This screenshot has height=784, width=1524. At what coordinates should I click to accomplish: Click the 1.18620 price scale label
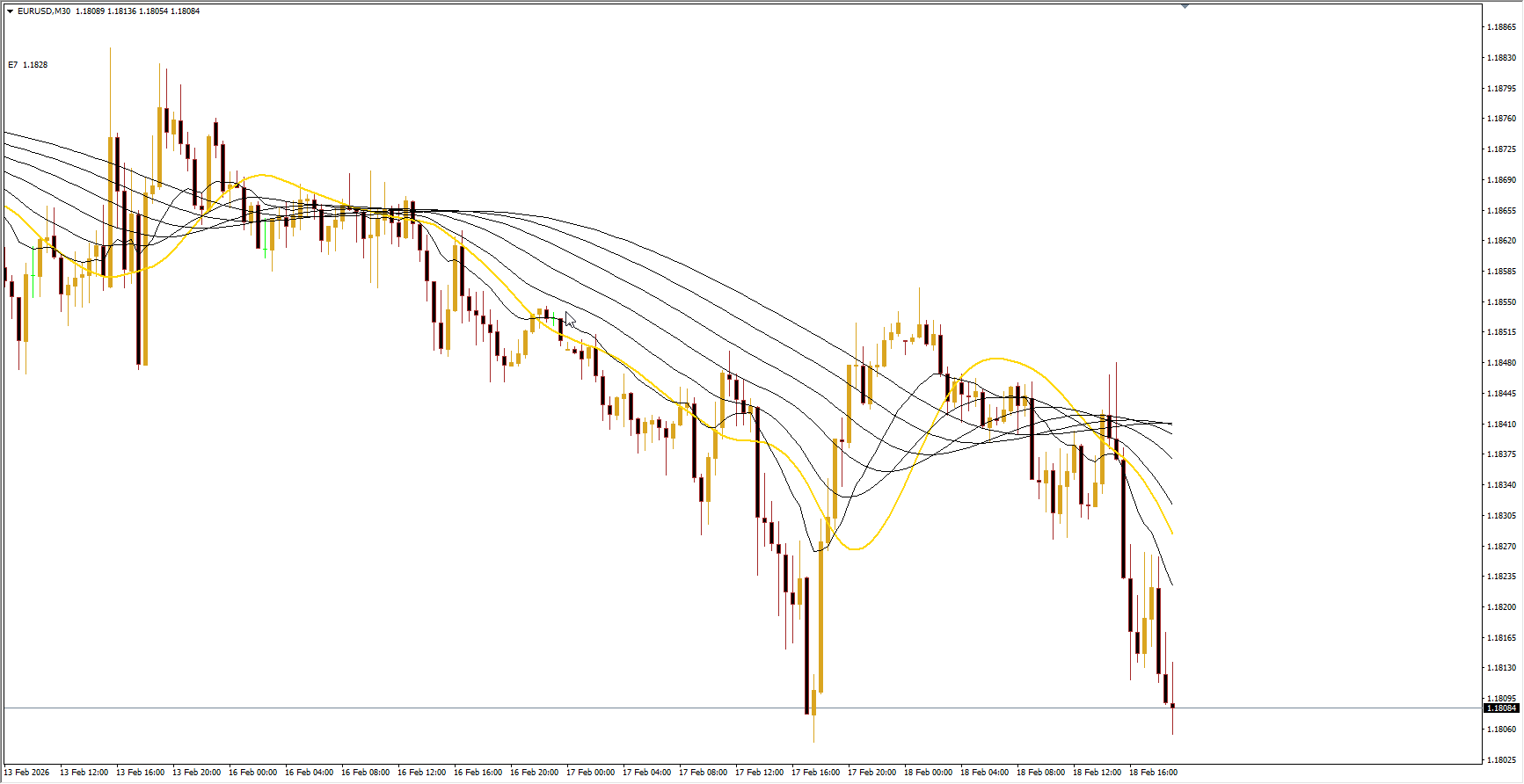coord(1501,241)
